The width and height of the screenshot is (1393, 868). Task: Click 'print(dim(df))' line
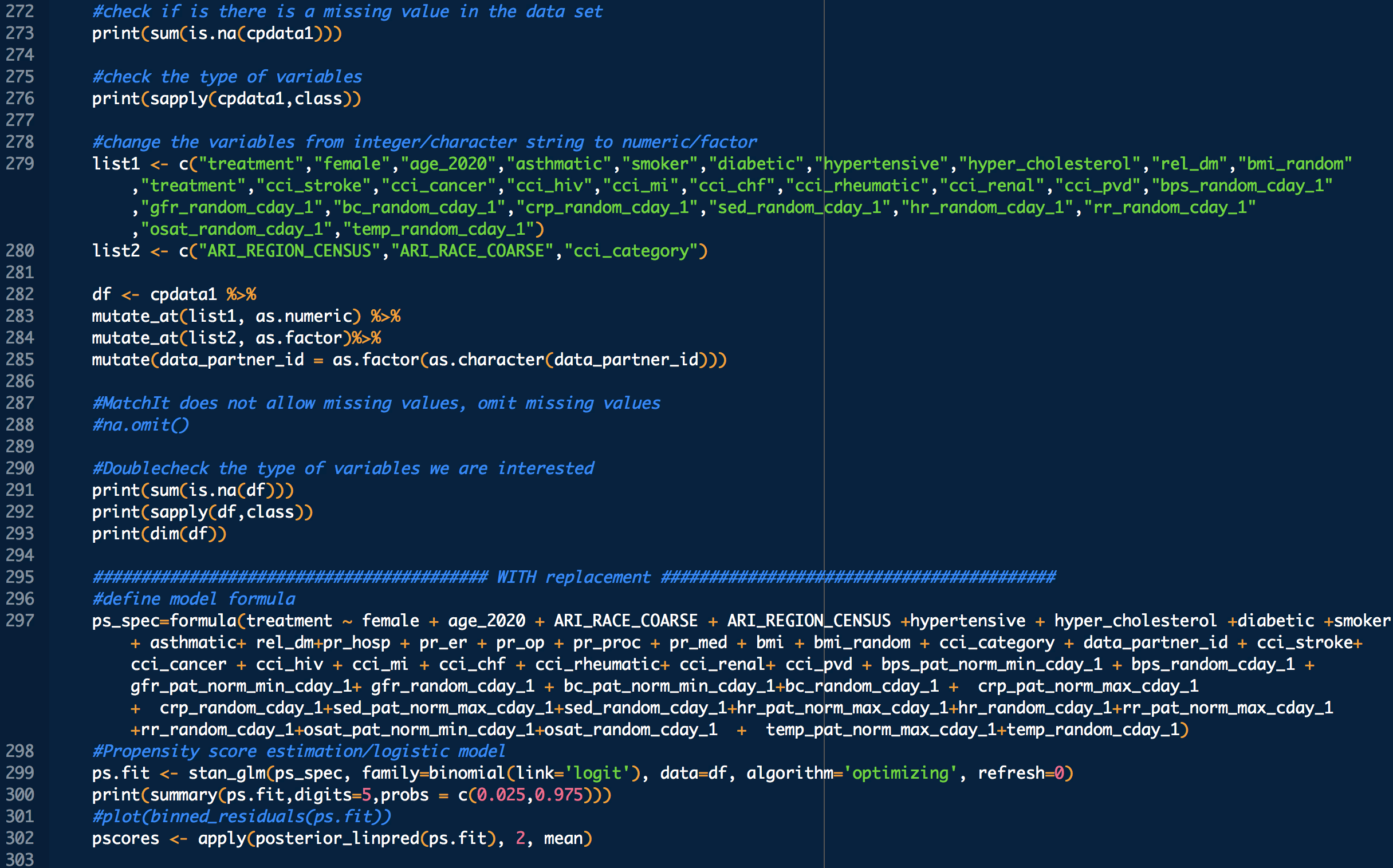[x=159, y=534]
